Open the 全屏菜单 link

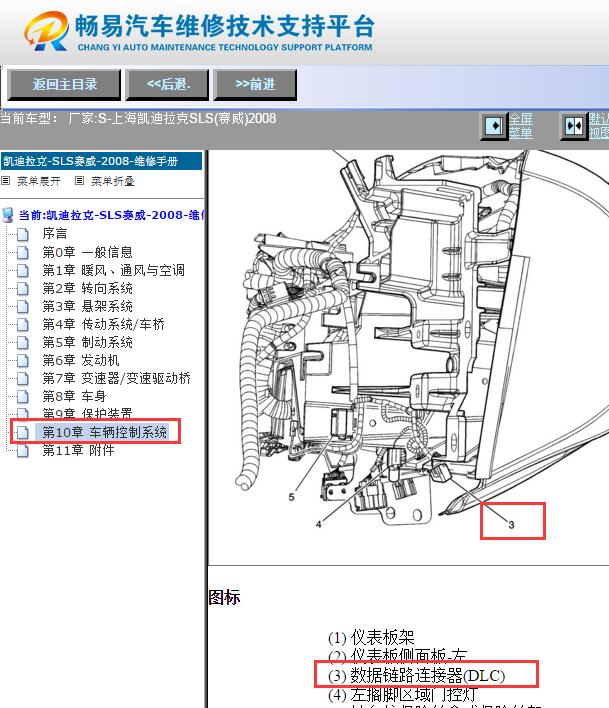[521, 126]
